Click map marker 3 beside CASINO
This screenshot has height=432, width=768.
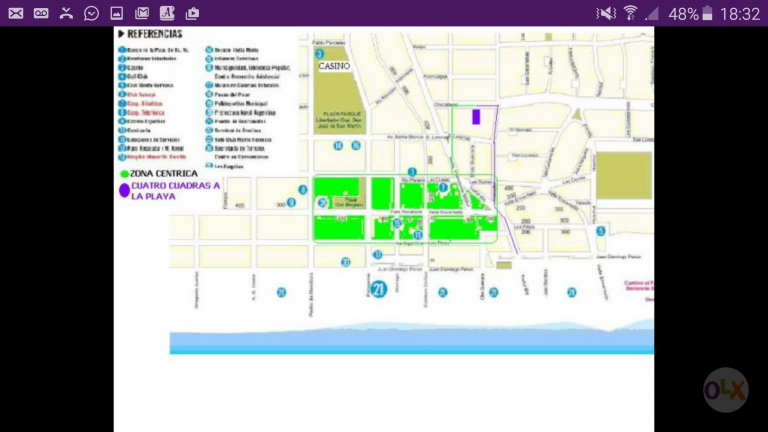(320, 54)
